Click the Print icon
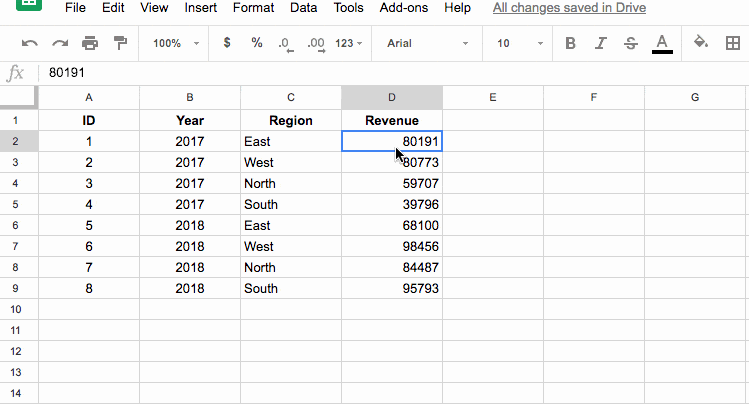 (x=90, y=43)
